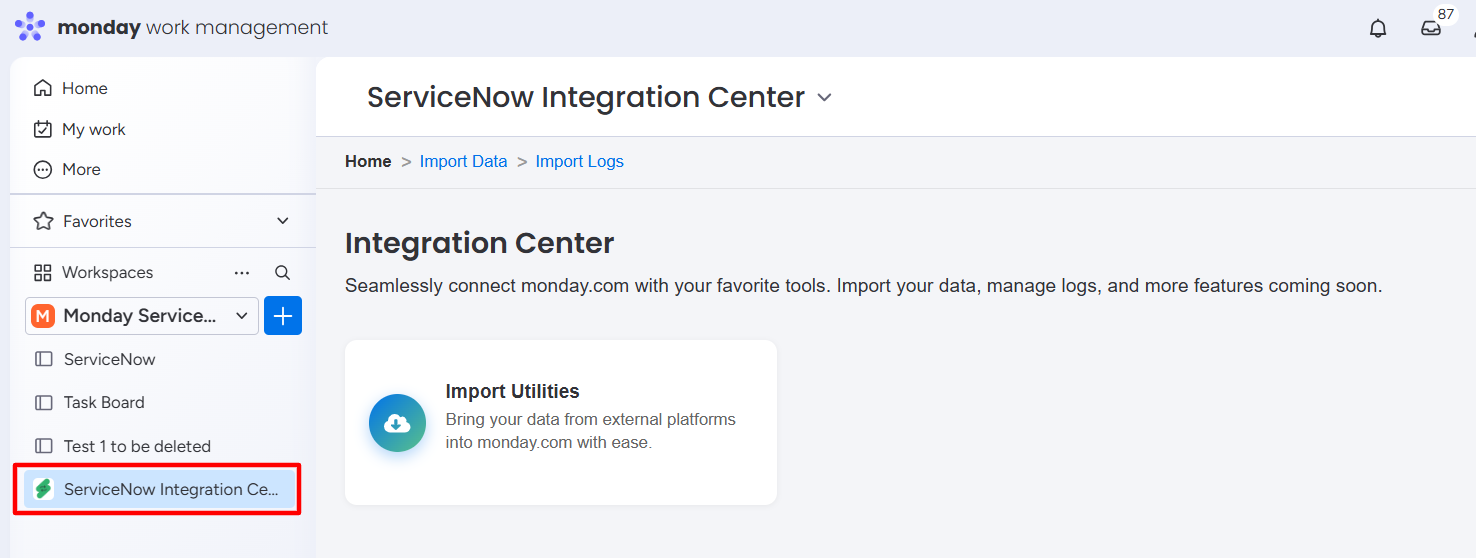Image resolution: width=1476 pixels, height=558 pixels.
Task: Click the Workspaces label
Action: pyautogui.click(x=108, y=272)
